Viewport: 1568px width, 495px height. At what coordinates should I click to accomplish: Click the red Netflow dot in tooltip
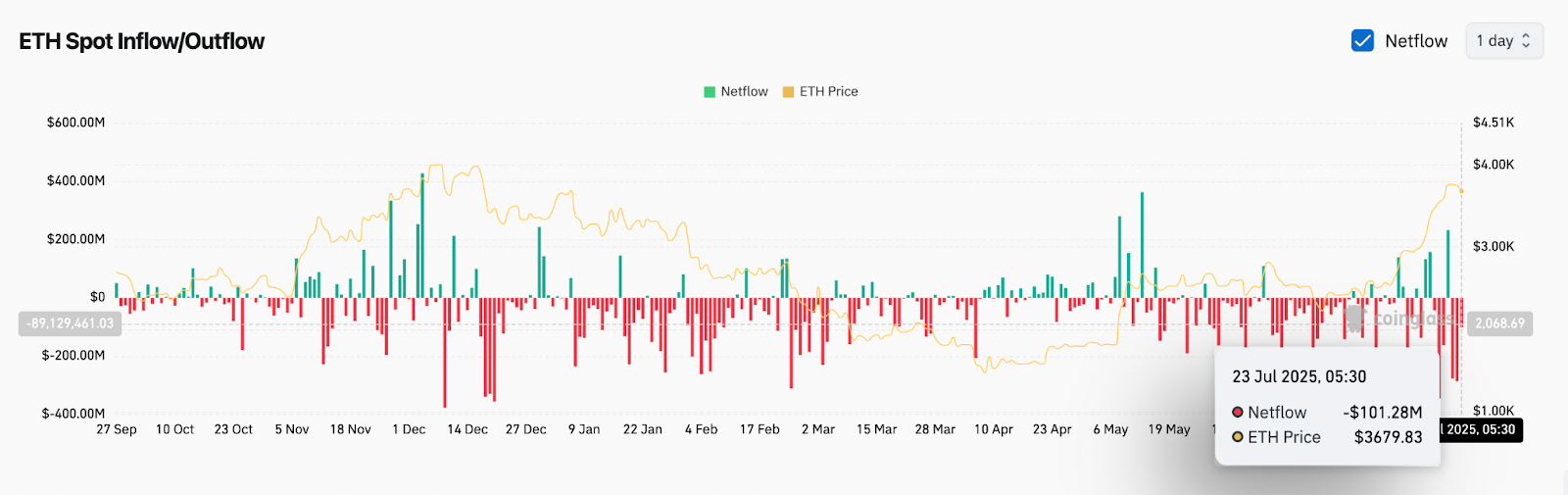[1238, 413]
